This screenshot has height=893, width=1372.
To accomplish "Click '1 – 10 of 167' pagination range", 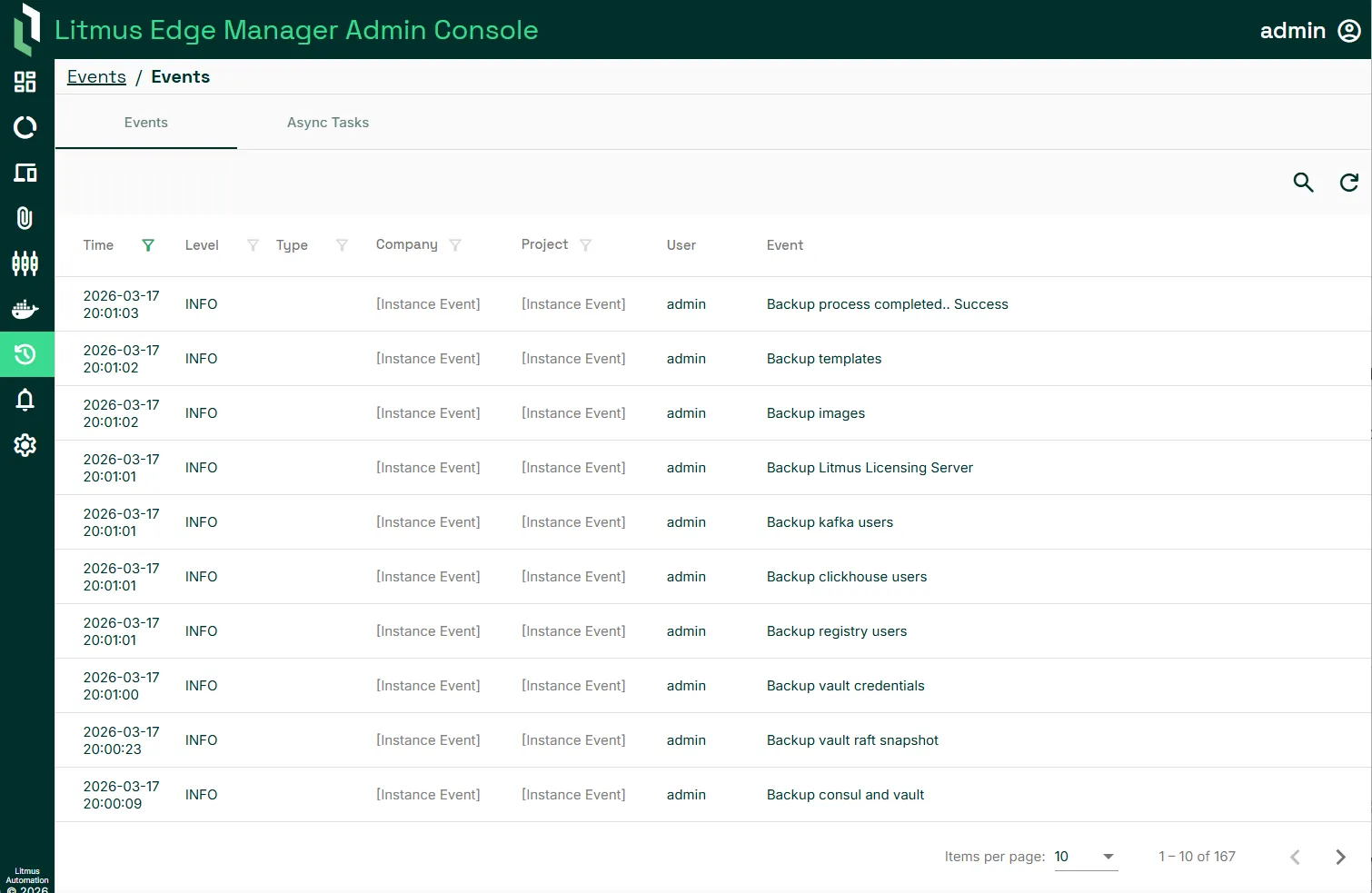I will [1197, 857].
